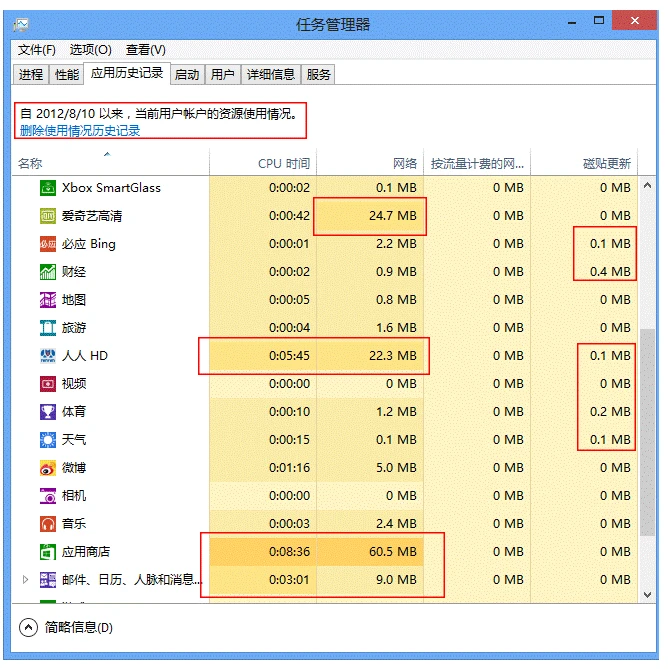The width and height of the screenshot is (668, 669).
Task: Switch to the 服务 tab
Action: click(x=318, y=75)
